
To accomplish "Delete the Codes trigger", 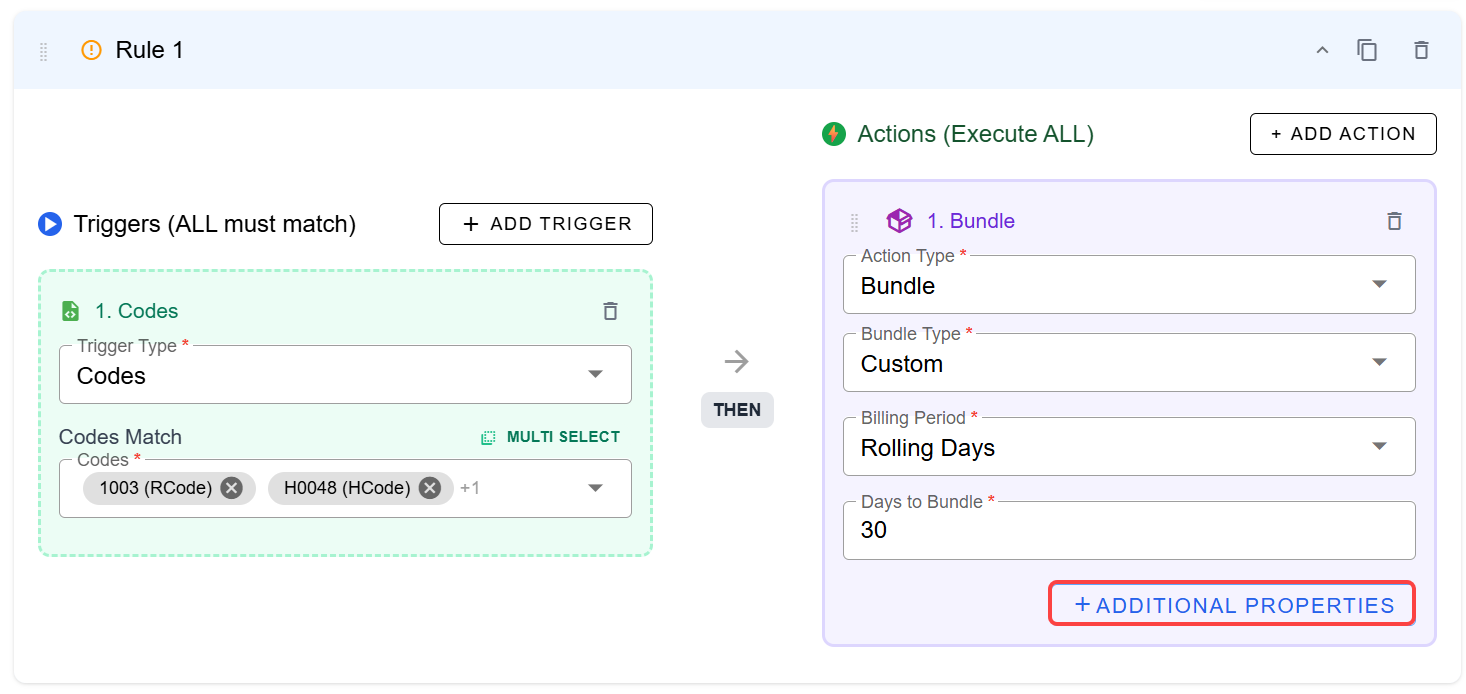I will tap(610, 311).
